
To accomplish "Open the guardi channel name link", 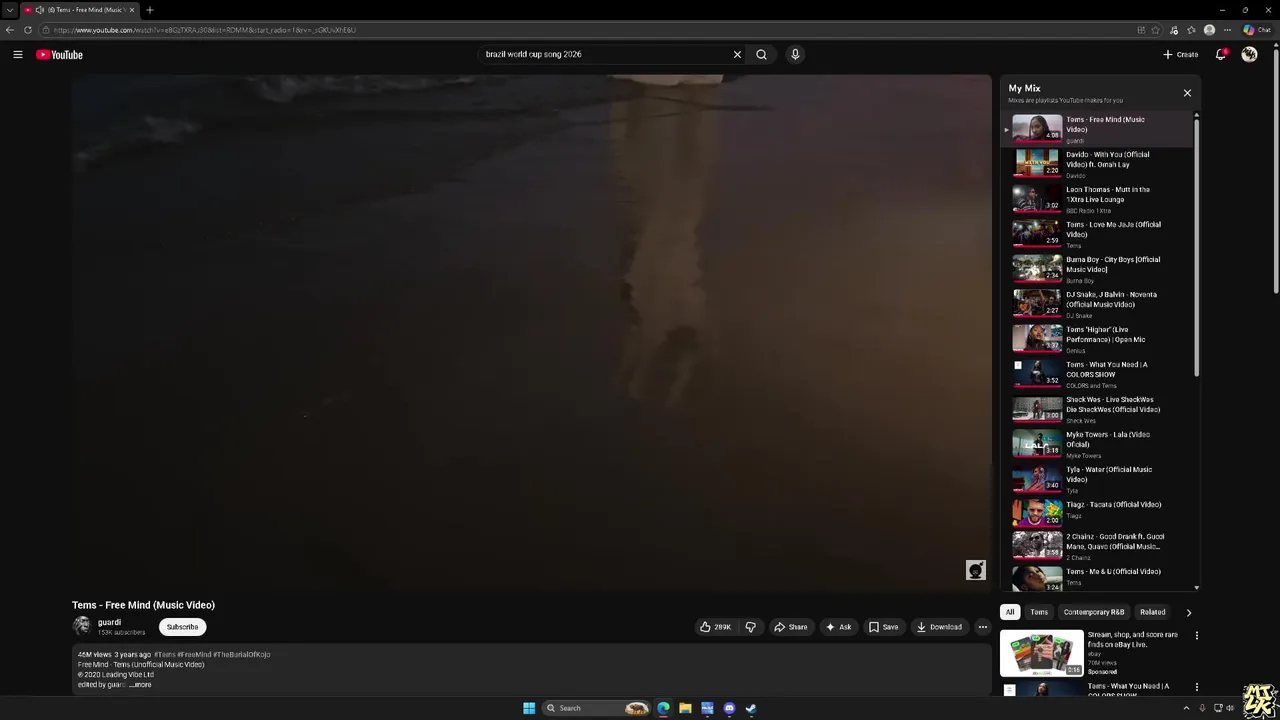I will [109, 622].
